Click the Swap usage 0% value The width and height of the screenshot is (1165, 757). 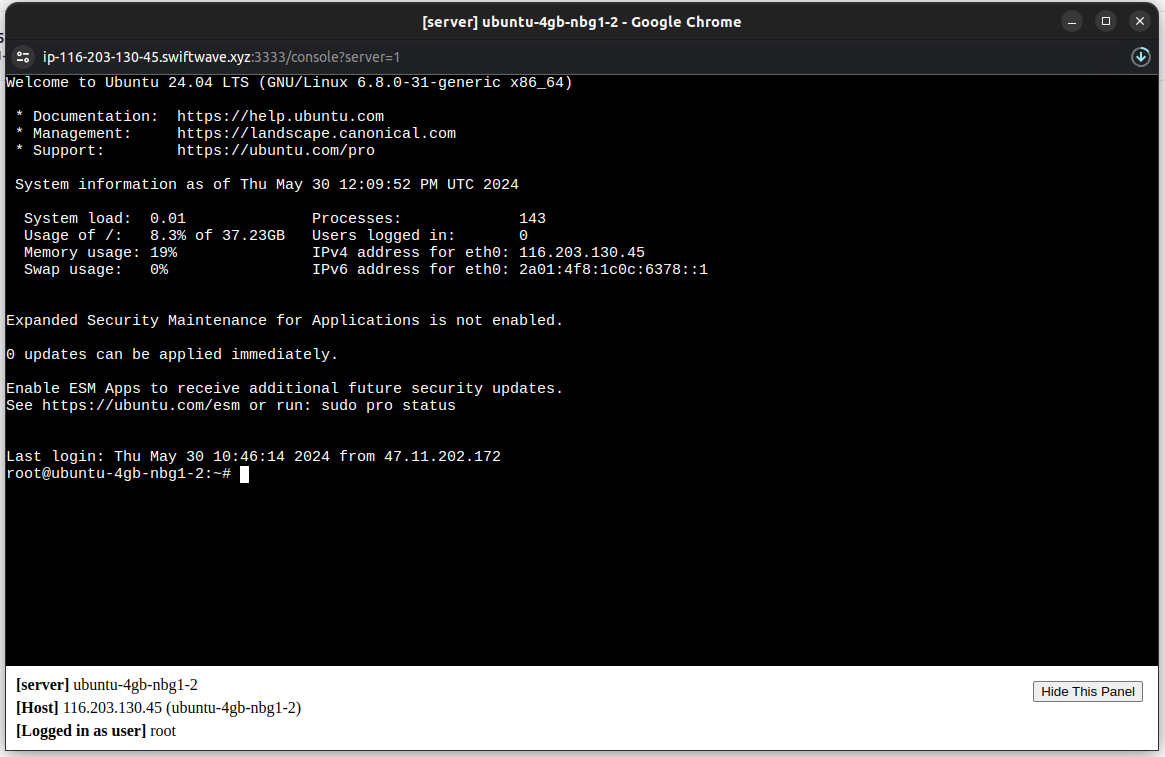point(159,270)
